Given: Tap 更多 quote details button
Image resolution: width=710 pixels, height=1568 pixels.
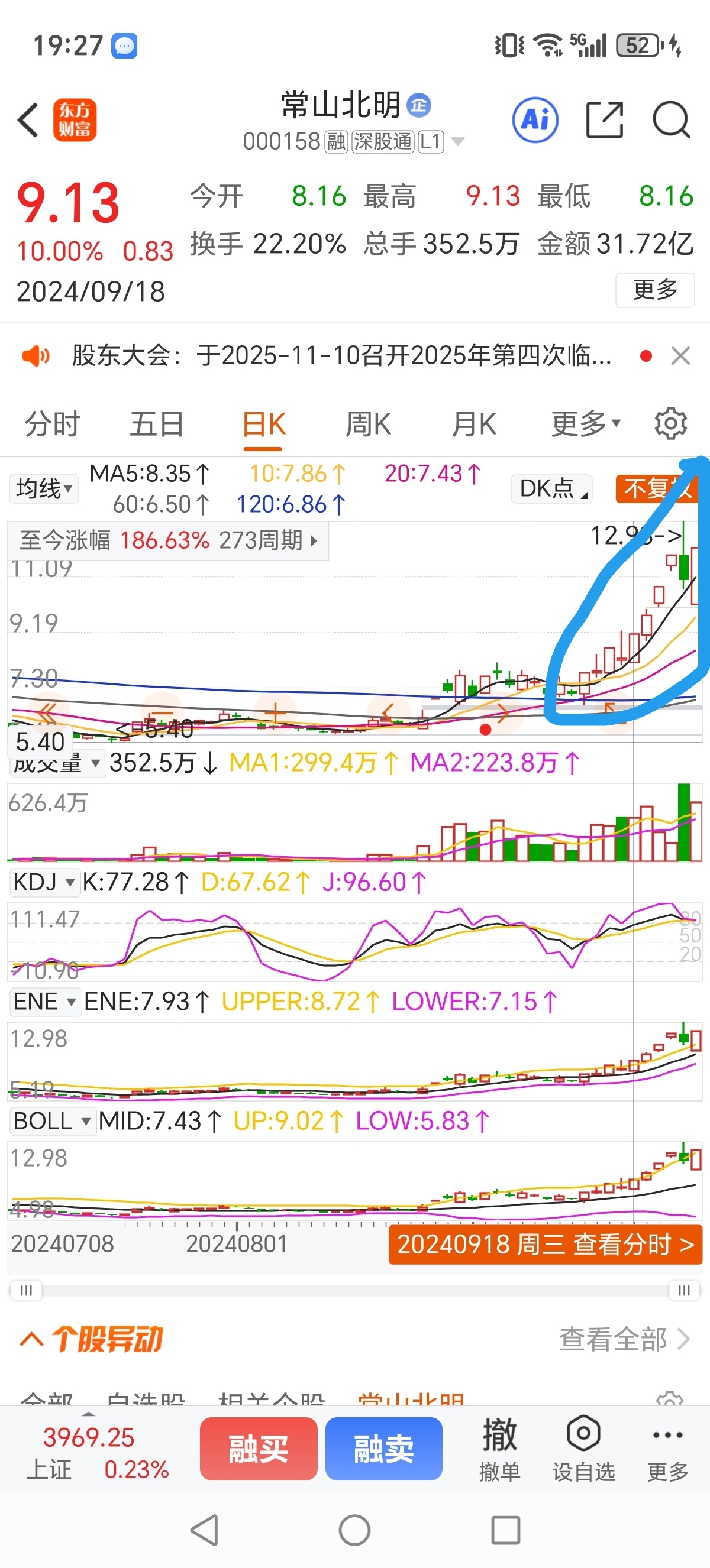Looking at the screenshot, I should pyautogui.click(x=655, y=290).
